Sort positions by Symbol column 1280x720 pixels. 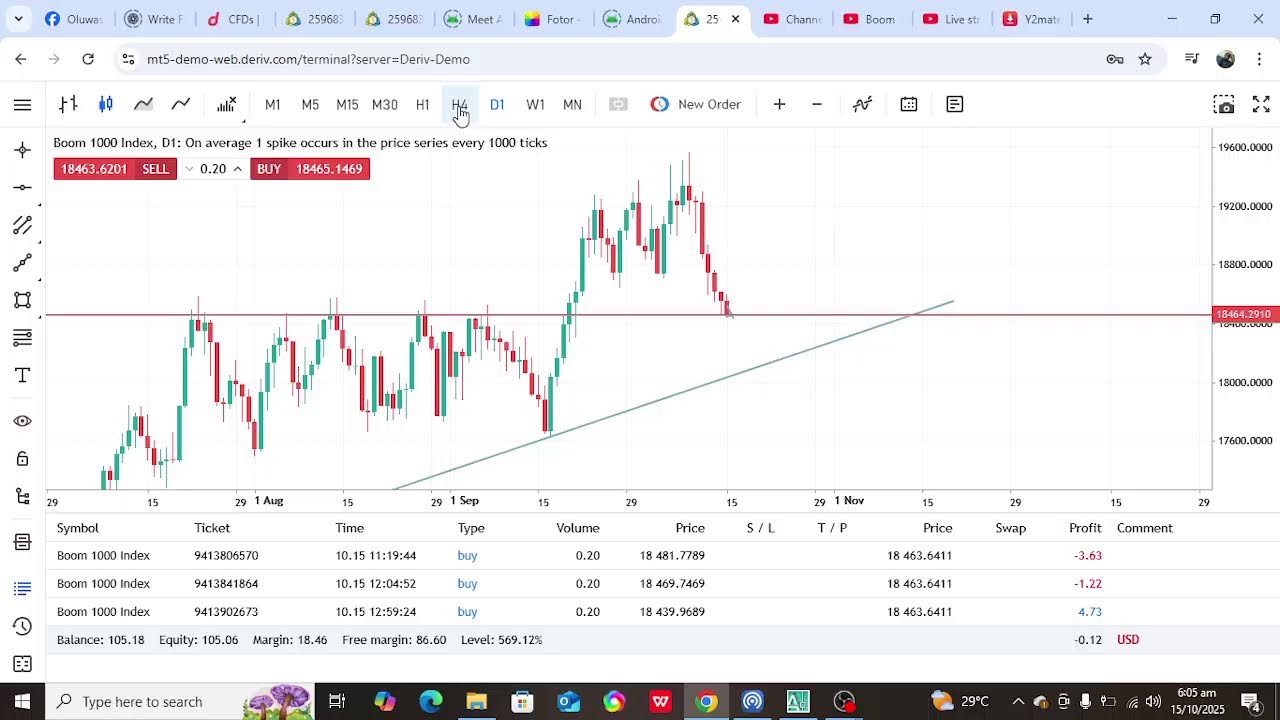click(x=78, y=528)
